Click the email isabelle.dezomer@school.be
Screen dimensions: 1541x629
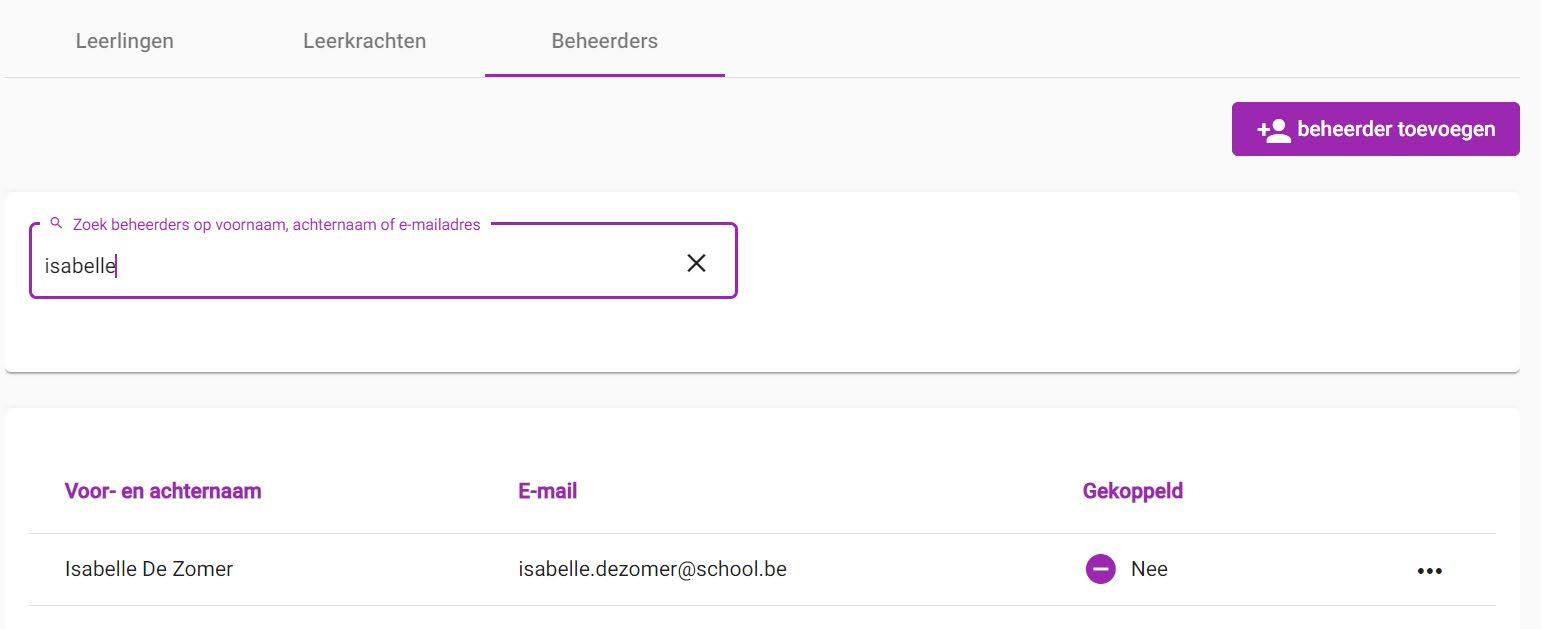(652, 569)
